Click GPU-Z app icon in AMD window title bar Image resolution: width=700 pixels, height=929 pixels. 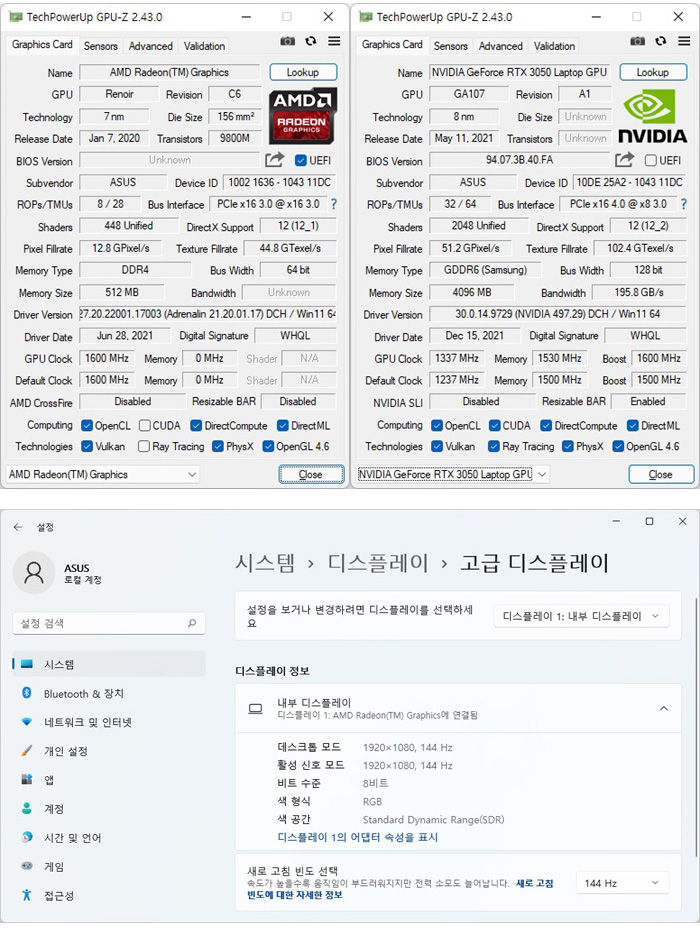[15, 17]
